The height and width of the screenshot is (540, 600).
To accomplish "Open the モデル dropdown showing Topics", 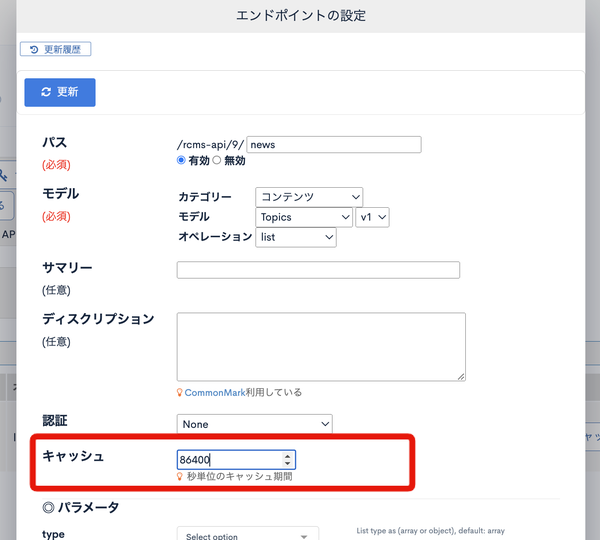I will coord(304,217).
